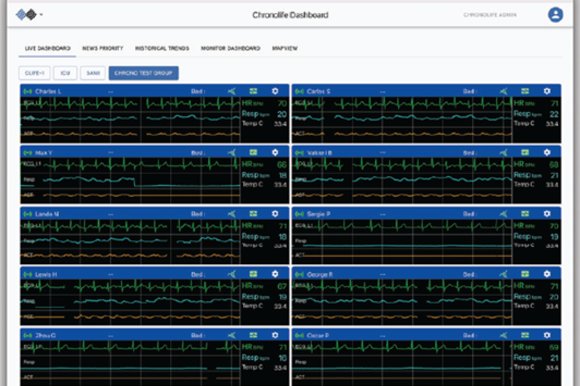Click the ECG waveform of Valtteri B
Image resolution: width=580 pixels, height=386 pixels.
pyautogui.click(x=401, y=165)
